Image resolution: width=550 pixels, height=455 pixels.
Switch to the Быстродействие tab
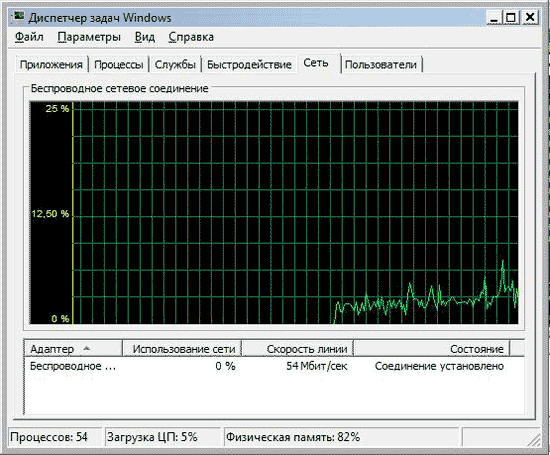point(249,65)
